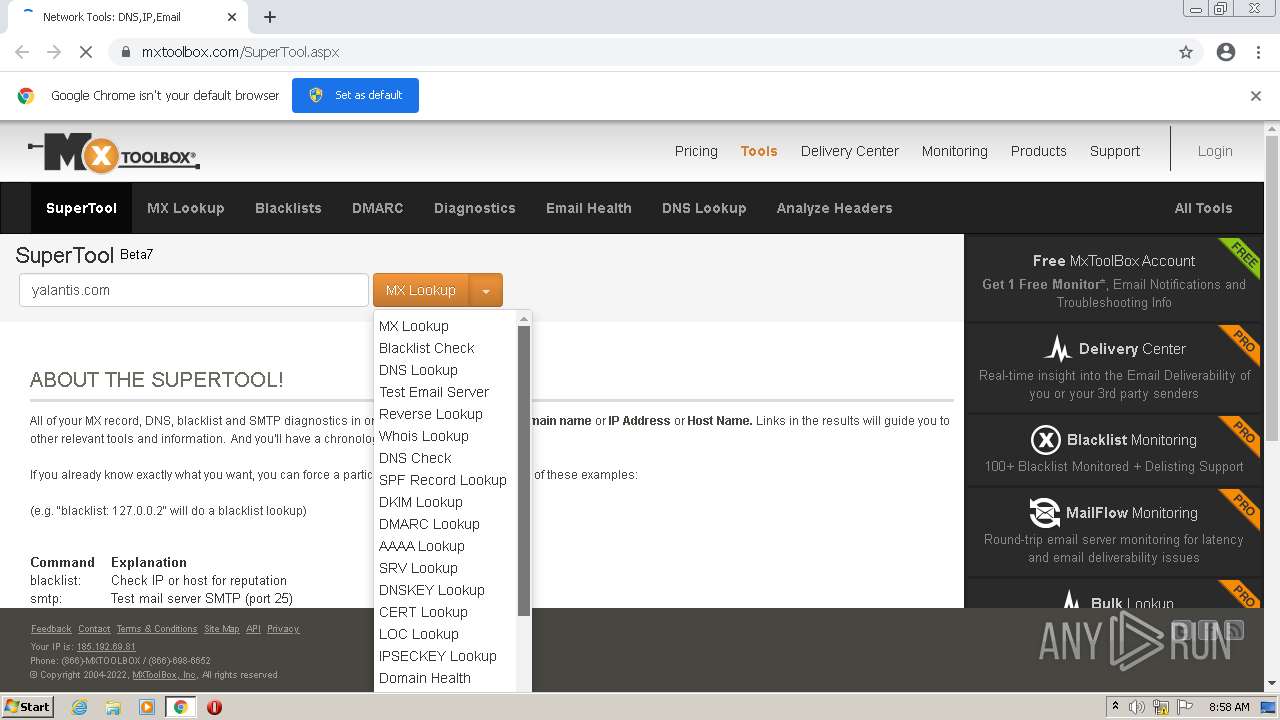Select MX Lookup from the dropdown list

point(414,326)
